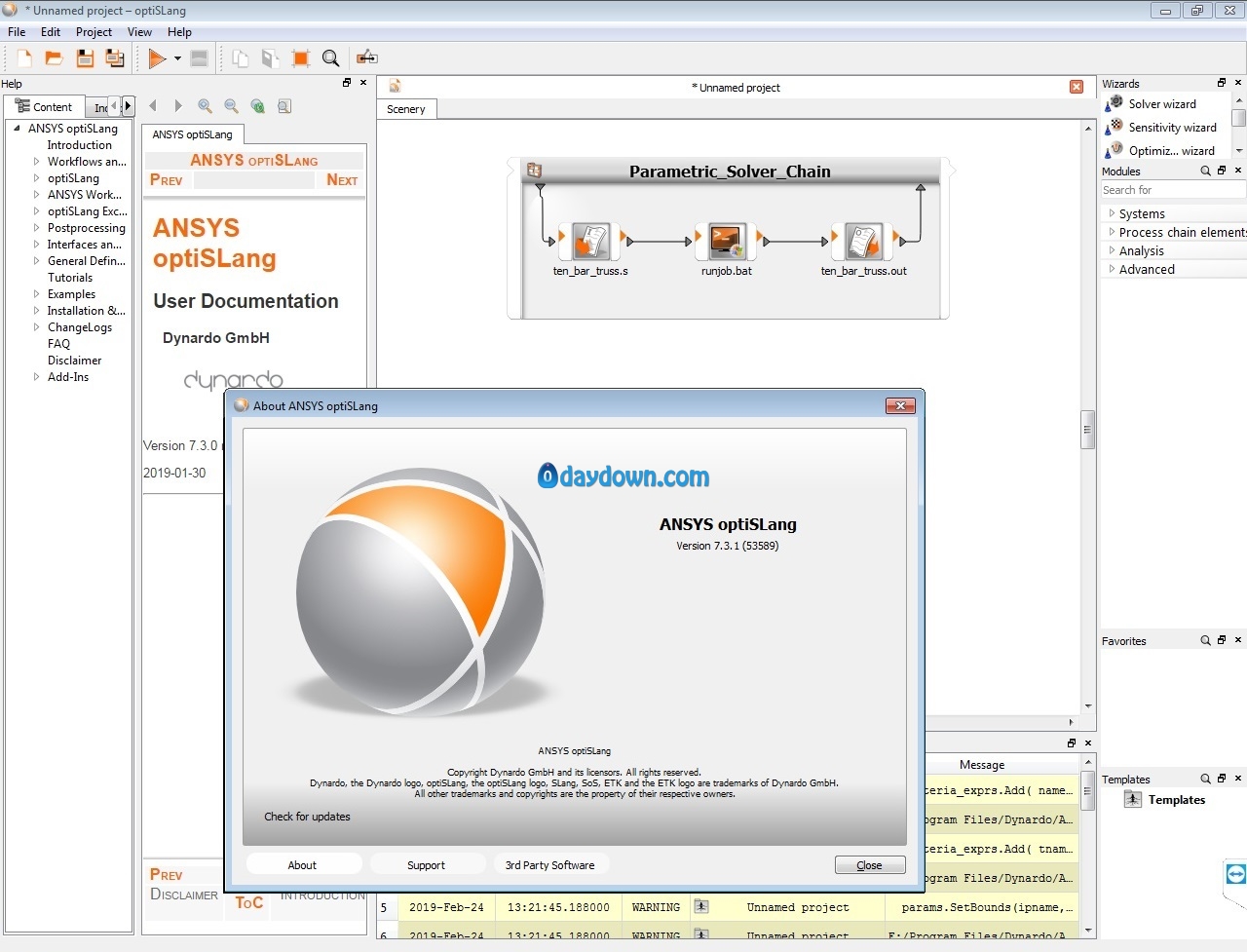Expand the Process chain elements group
1247x952 pixels.
coord(1112,232)
